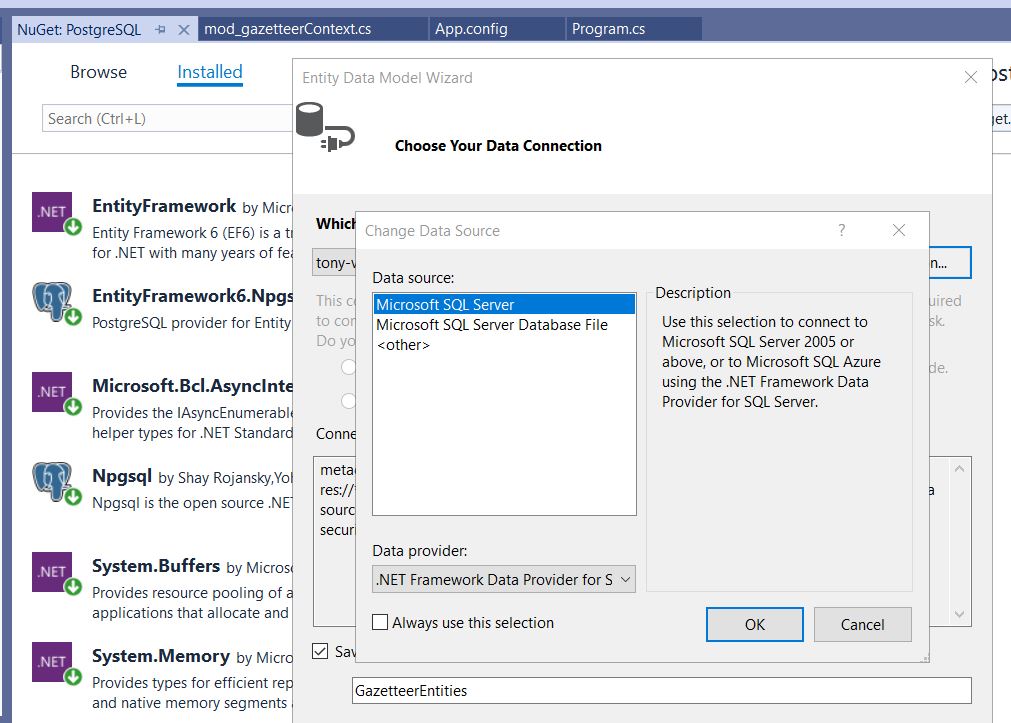
Task: Open the Data provider dropdown
Action: [504, 579]
